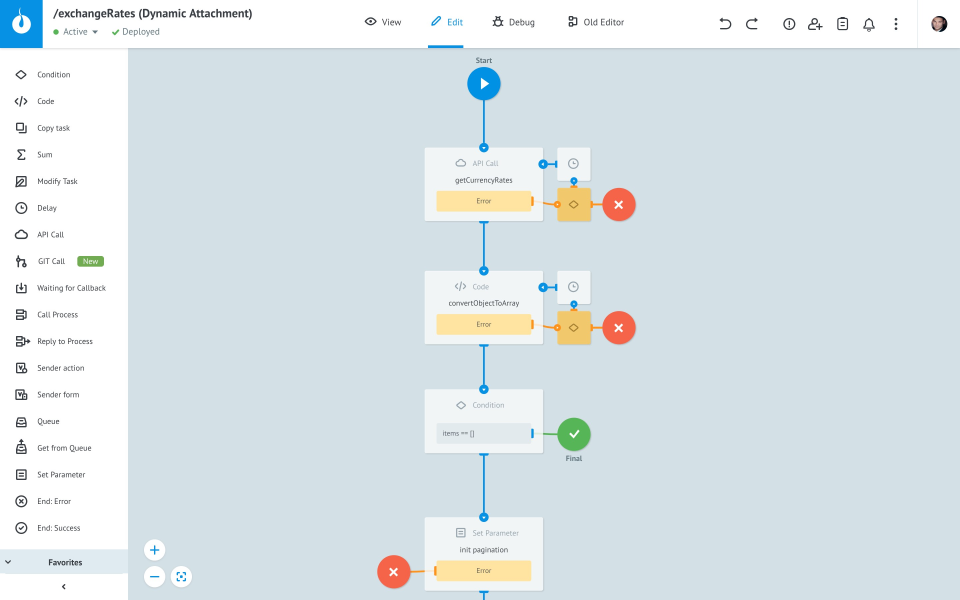Collapse the left sidebar with the chevron

tap(63, 584)
